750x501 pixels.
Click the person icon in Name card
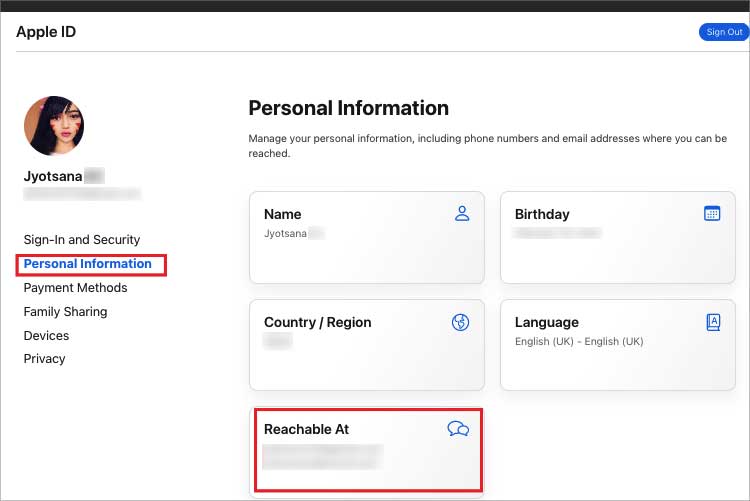click(461, 213)
